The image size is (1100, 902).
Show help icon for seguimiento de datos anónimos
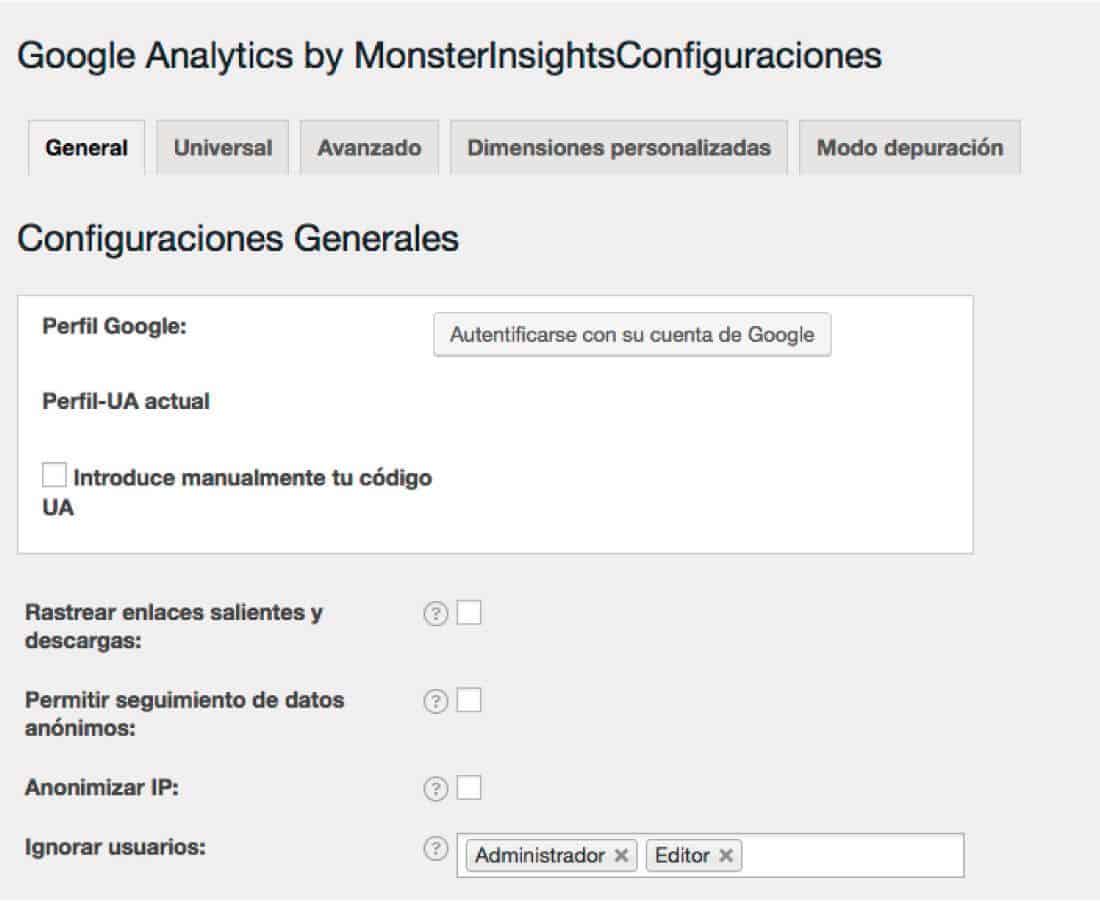436,701
